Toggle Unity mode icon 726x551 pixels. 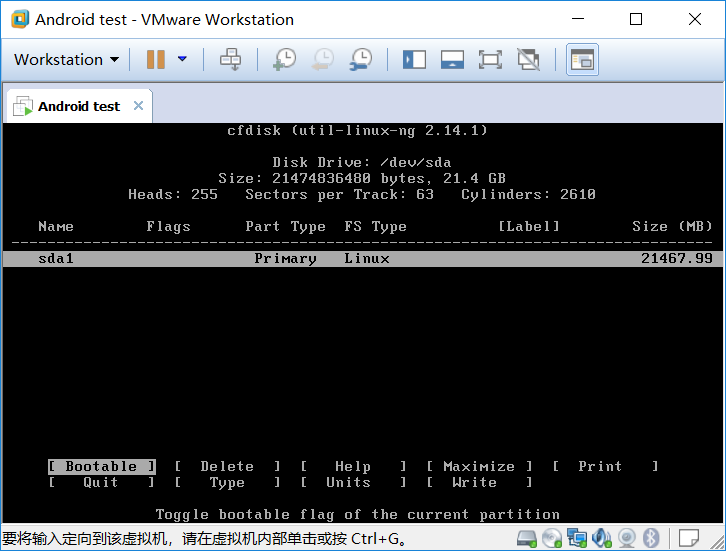(528, 60)
